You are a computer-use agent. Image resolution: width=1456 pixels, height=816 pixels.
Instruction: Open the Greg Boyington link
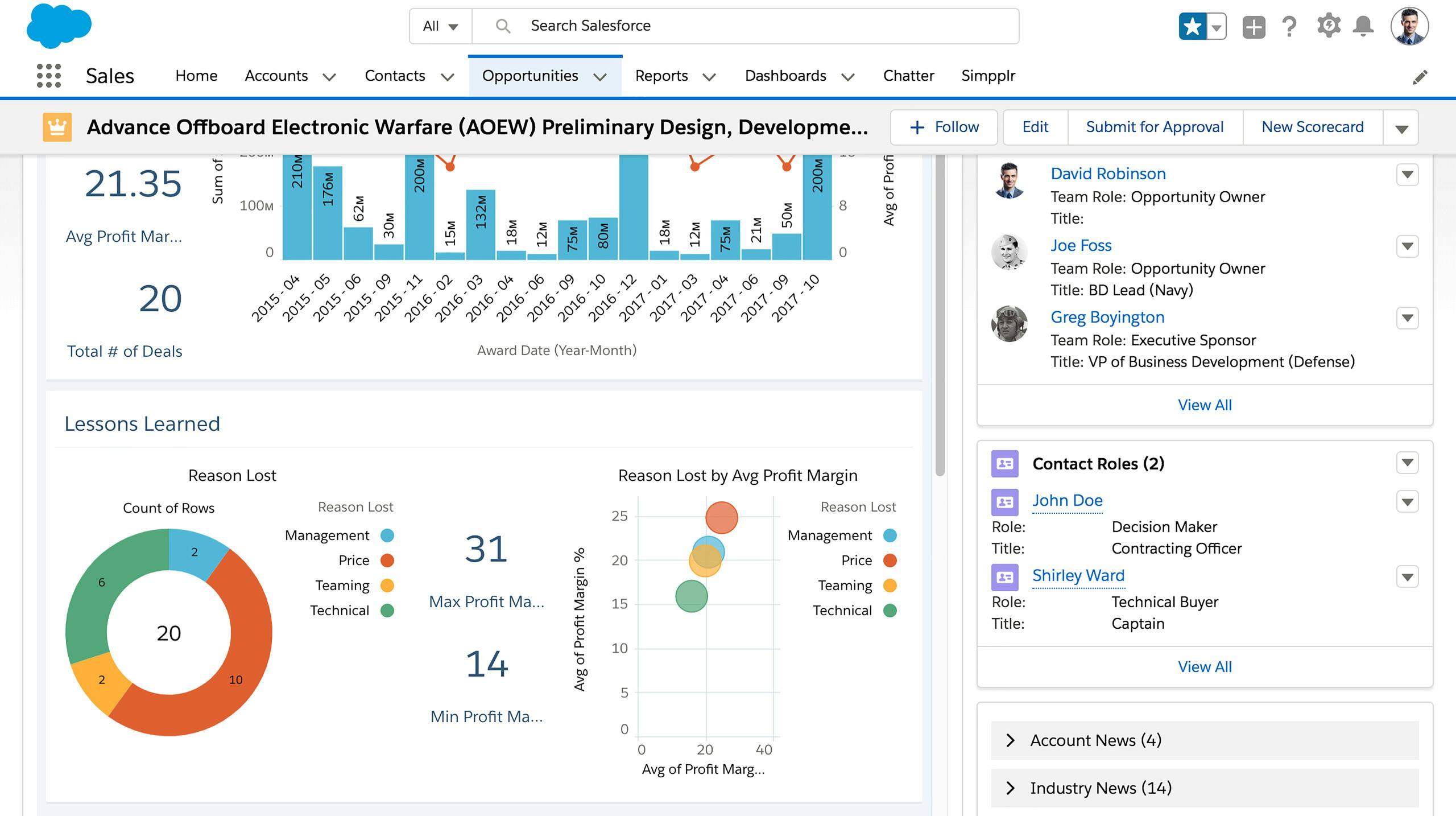(1107, 317)
